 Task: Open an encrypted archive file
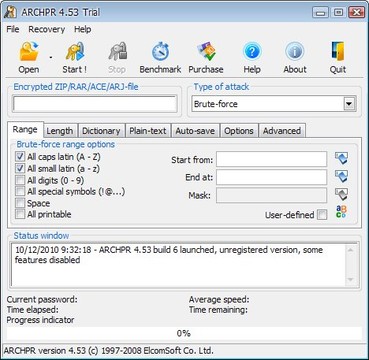pos(29,57)
